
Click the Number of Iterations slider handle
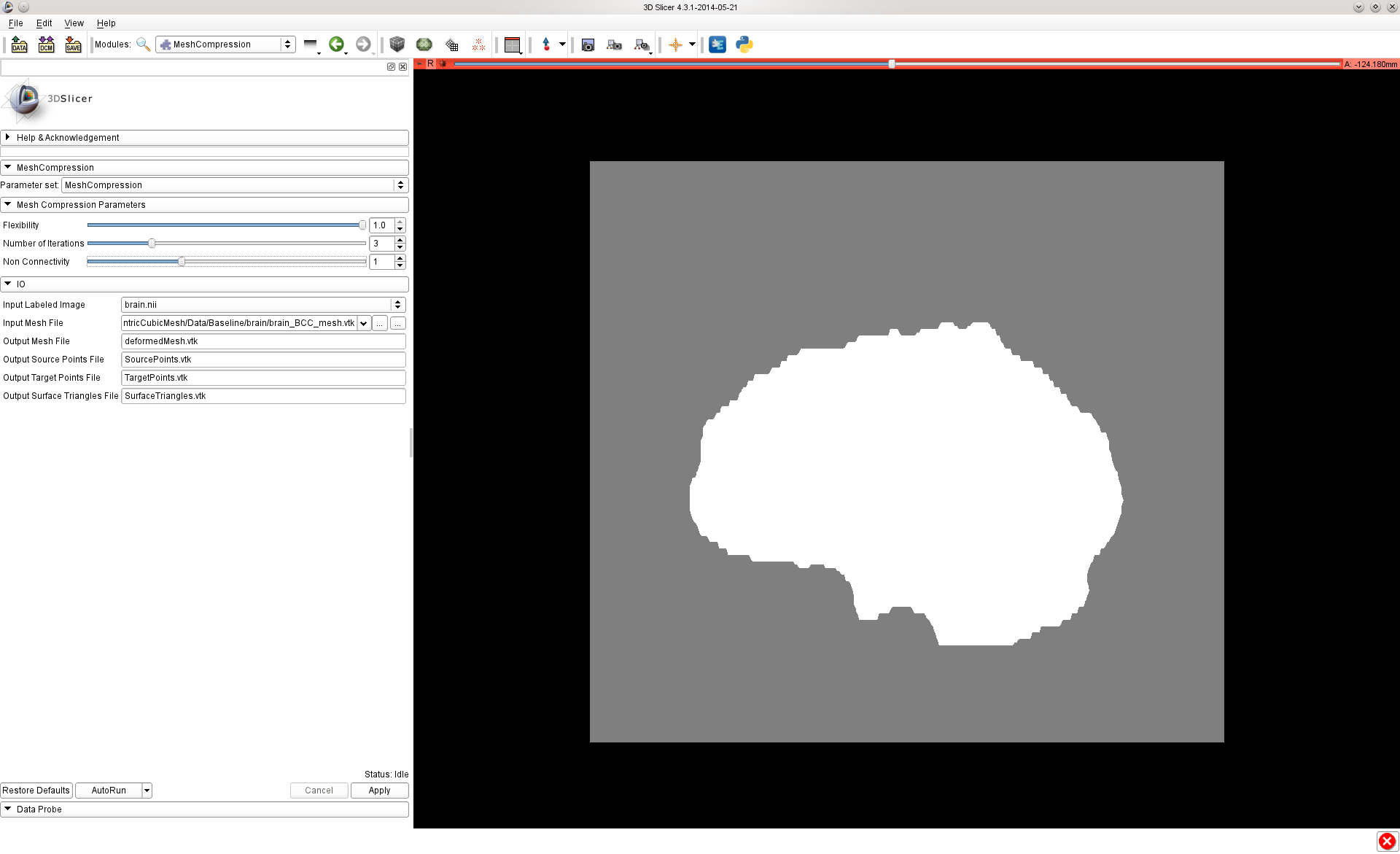152,244
